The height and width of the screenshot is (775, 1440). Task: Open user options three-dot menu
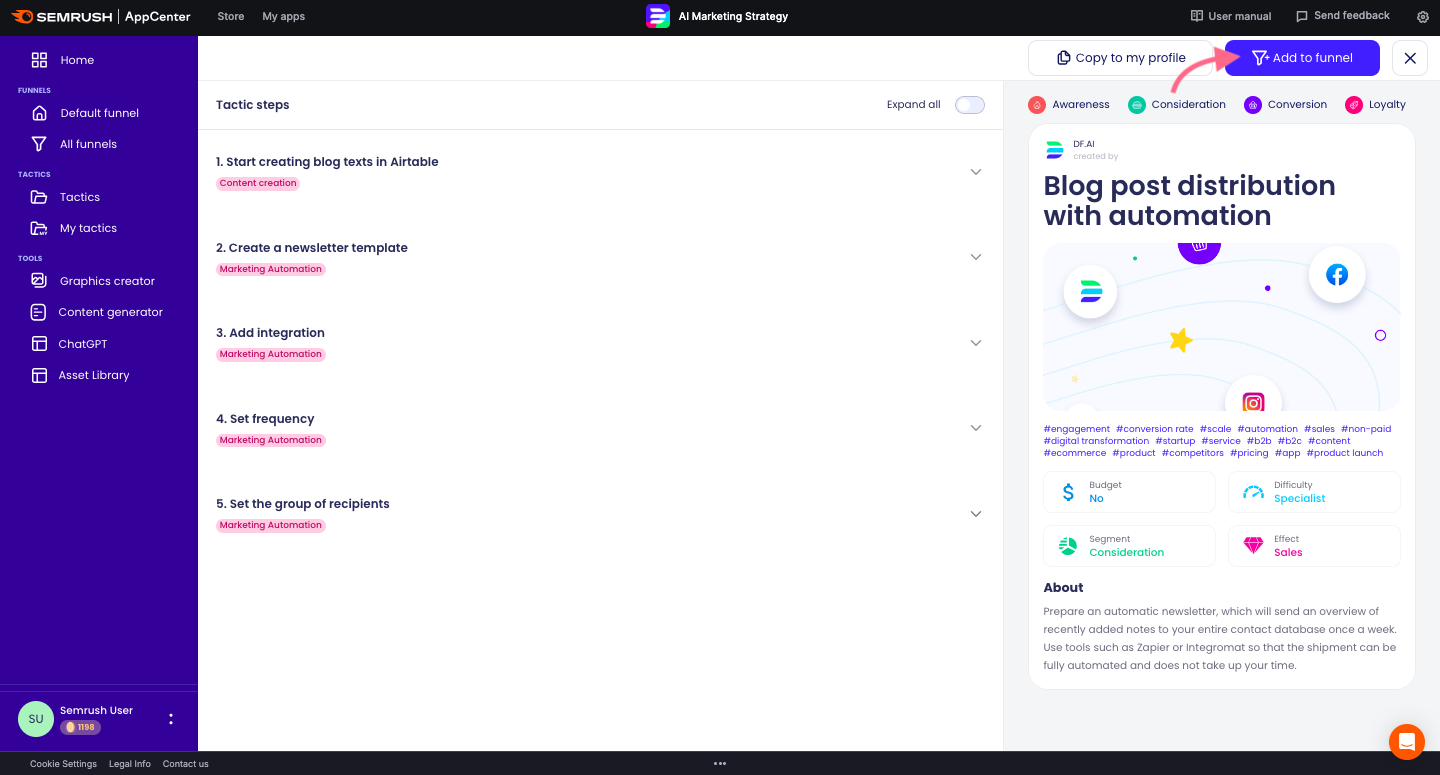[x=171, y=719]
